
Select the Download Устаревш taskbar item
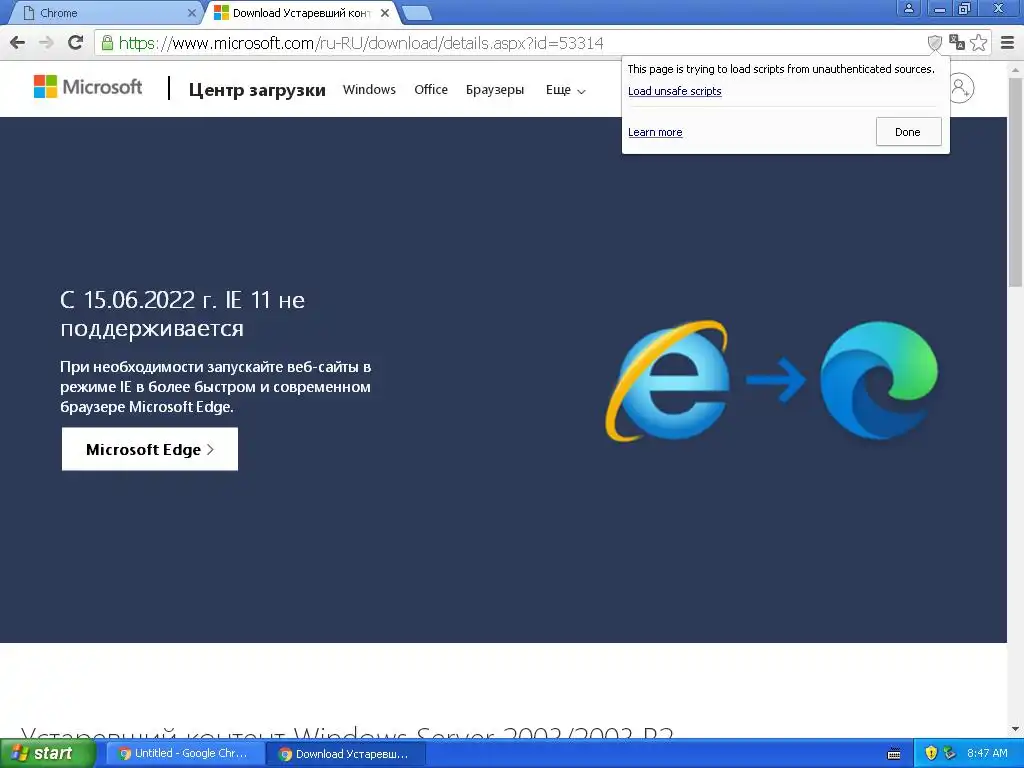click(345, 754)
